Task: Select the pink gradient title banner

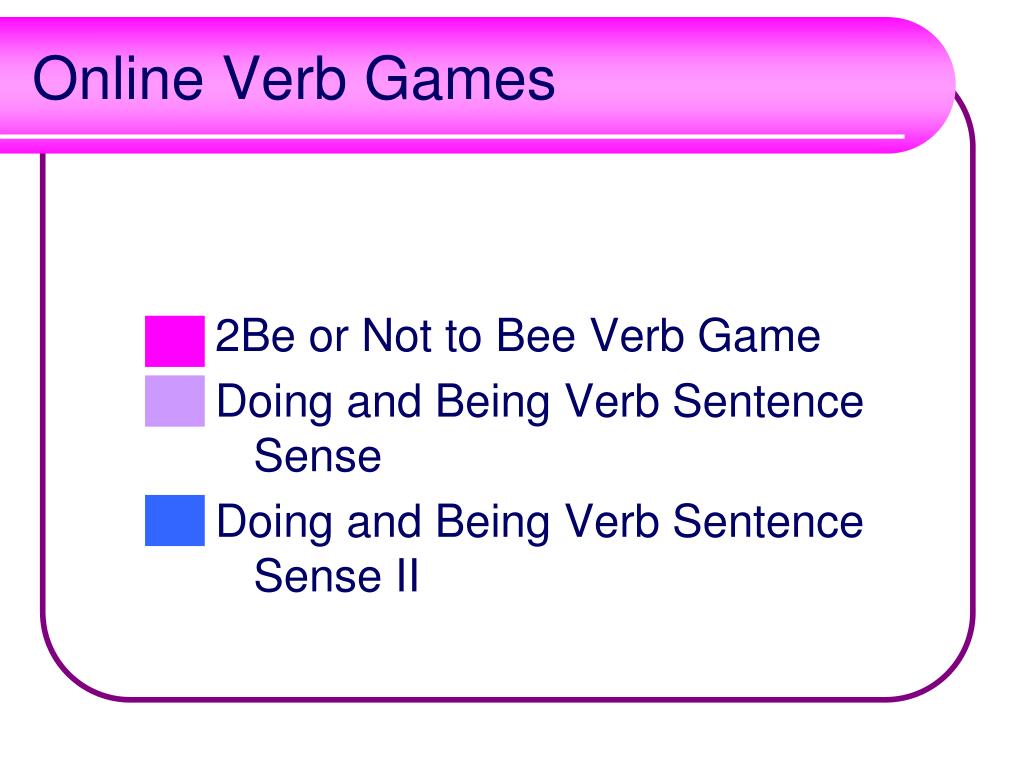Action: coord(477,85)
